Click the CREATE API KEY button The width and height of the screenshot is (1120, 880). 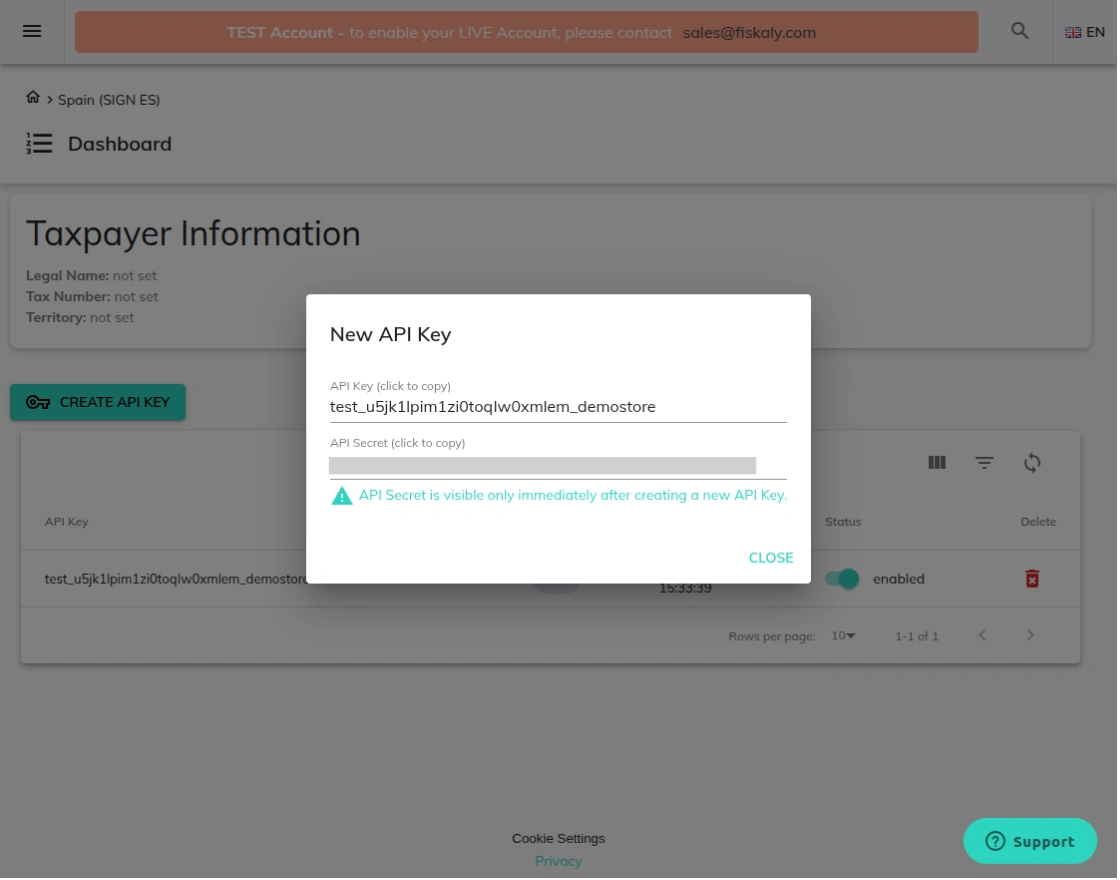(x=98, y=403)
